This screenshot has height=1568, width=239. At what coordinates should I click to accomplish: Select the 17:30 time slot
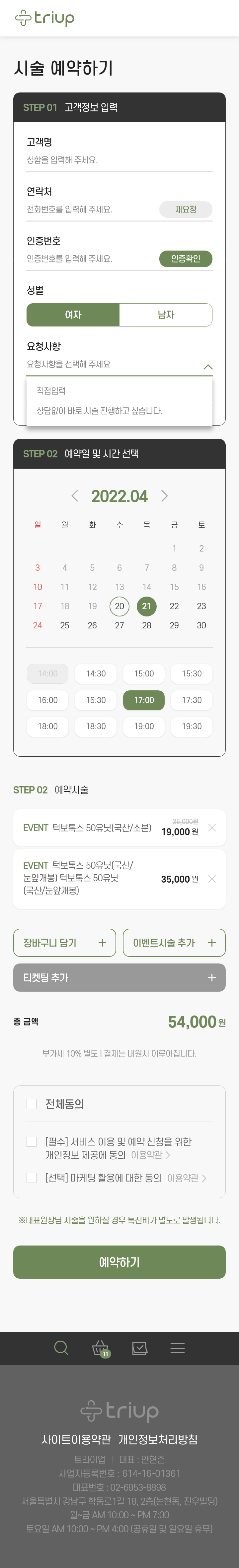192,700
